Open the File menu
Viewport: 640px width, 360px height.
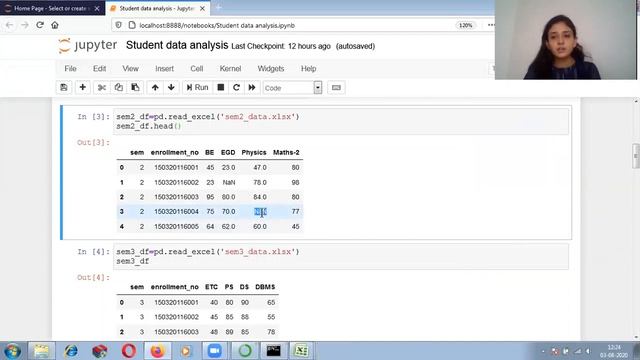coord(70,69)
